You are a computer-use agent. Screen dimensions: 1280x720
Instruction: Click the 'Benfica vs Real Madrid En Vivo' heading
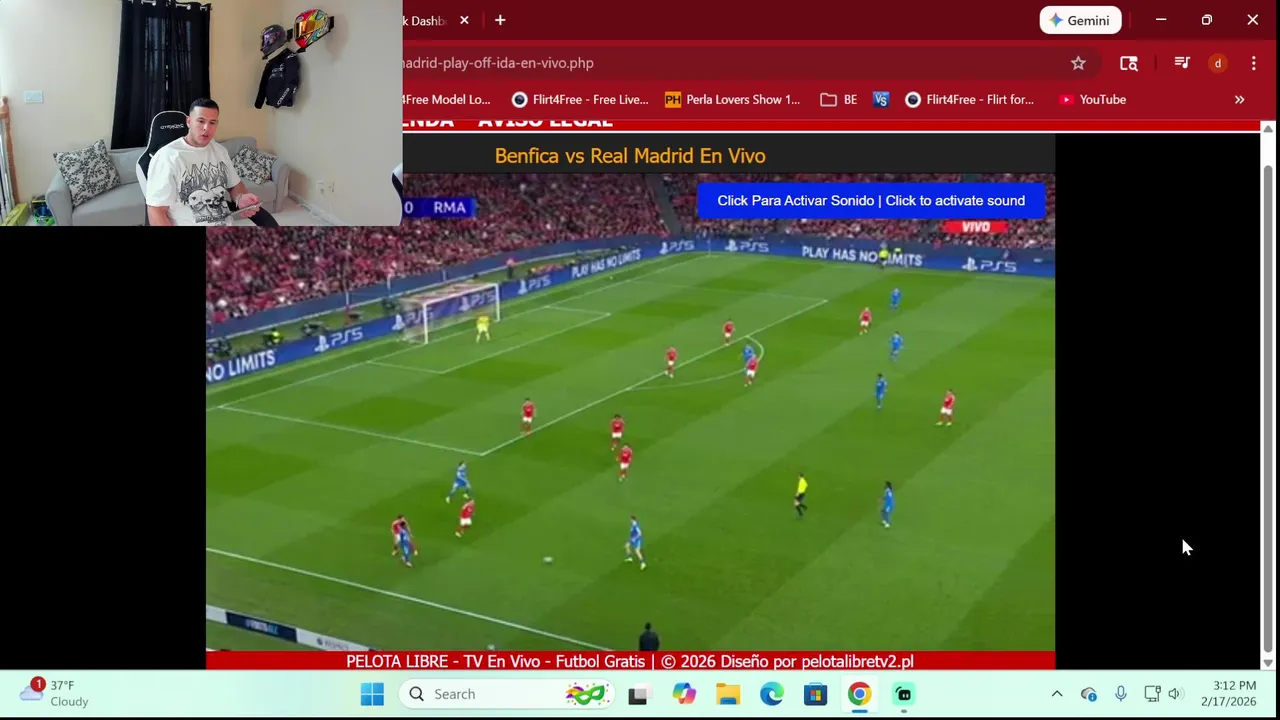(x=630, y=156)
